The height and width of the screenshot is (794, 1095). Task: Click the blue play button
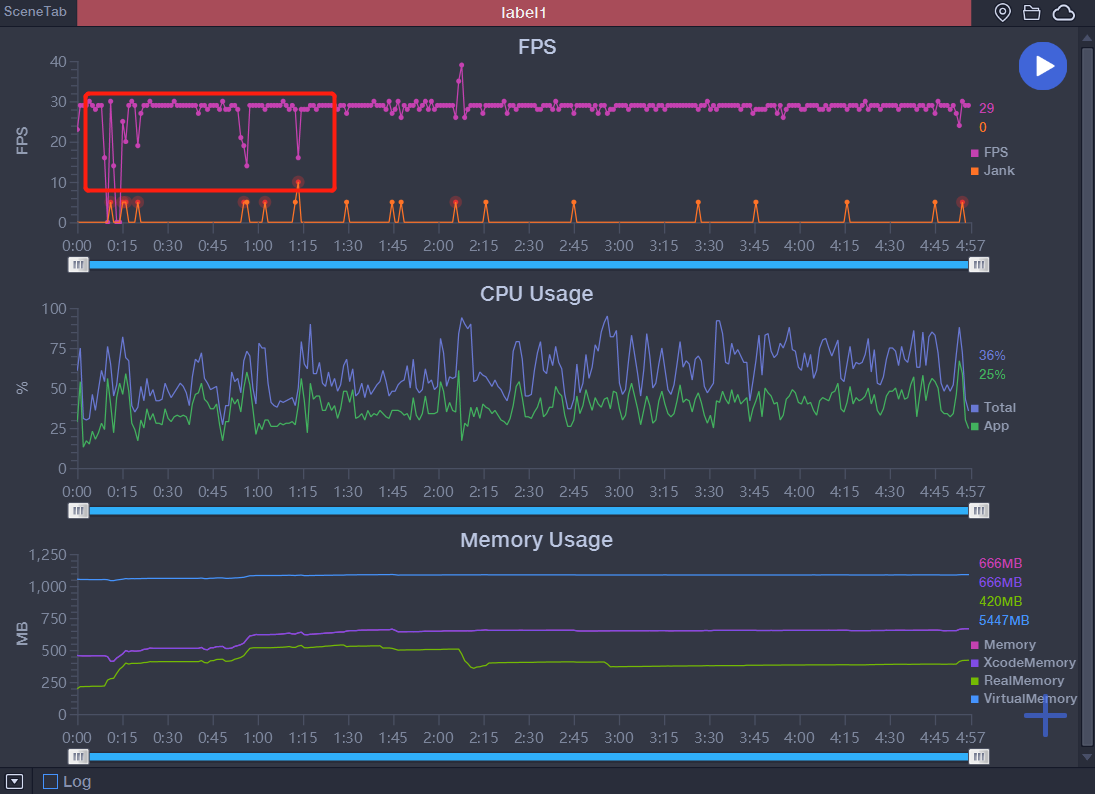tap(1043, 66)
